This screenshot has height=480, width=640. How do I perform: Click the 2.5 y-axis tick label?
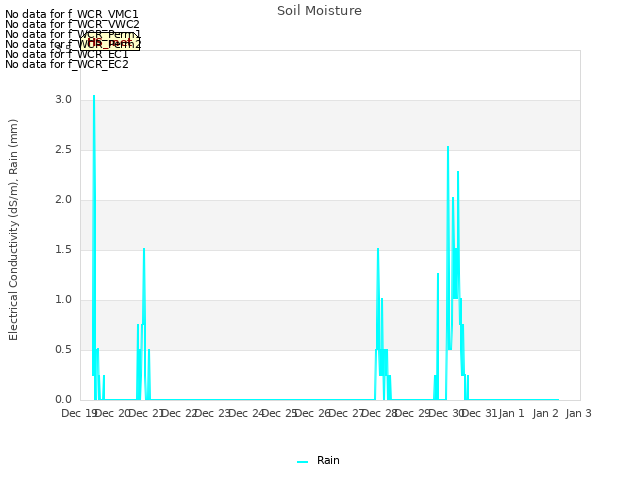pos(63,149)
